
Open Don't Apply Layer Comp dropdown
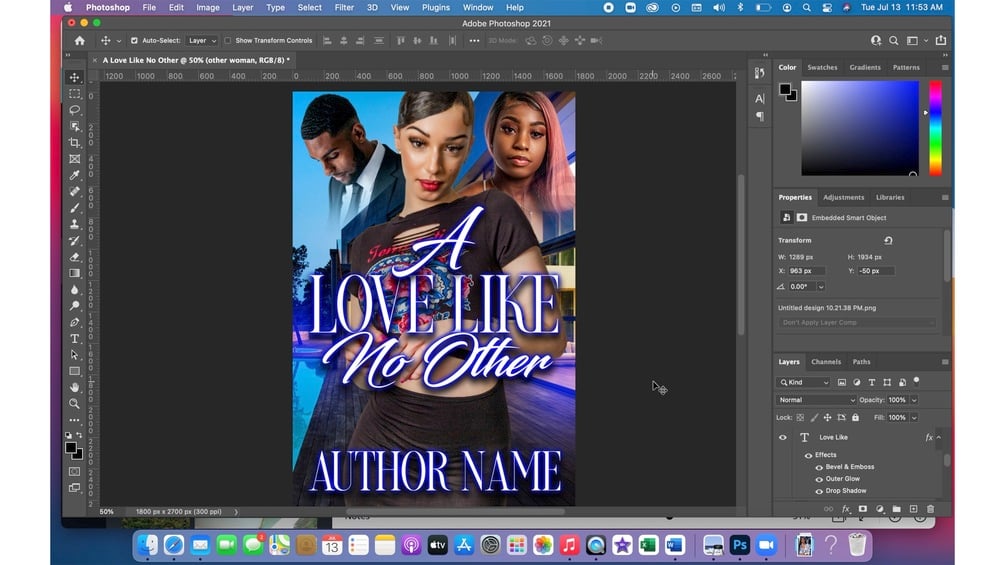pyautogui.click(x=857, y=322)
